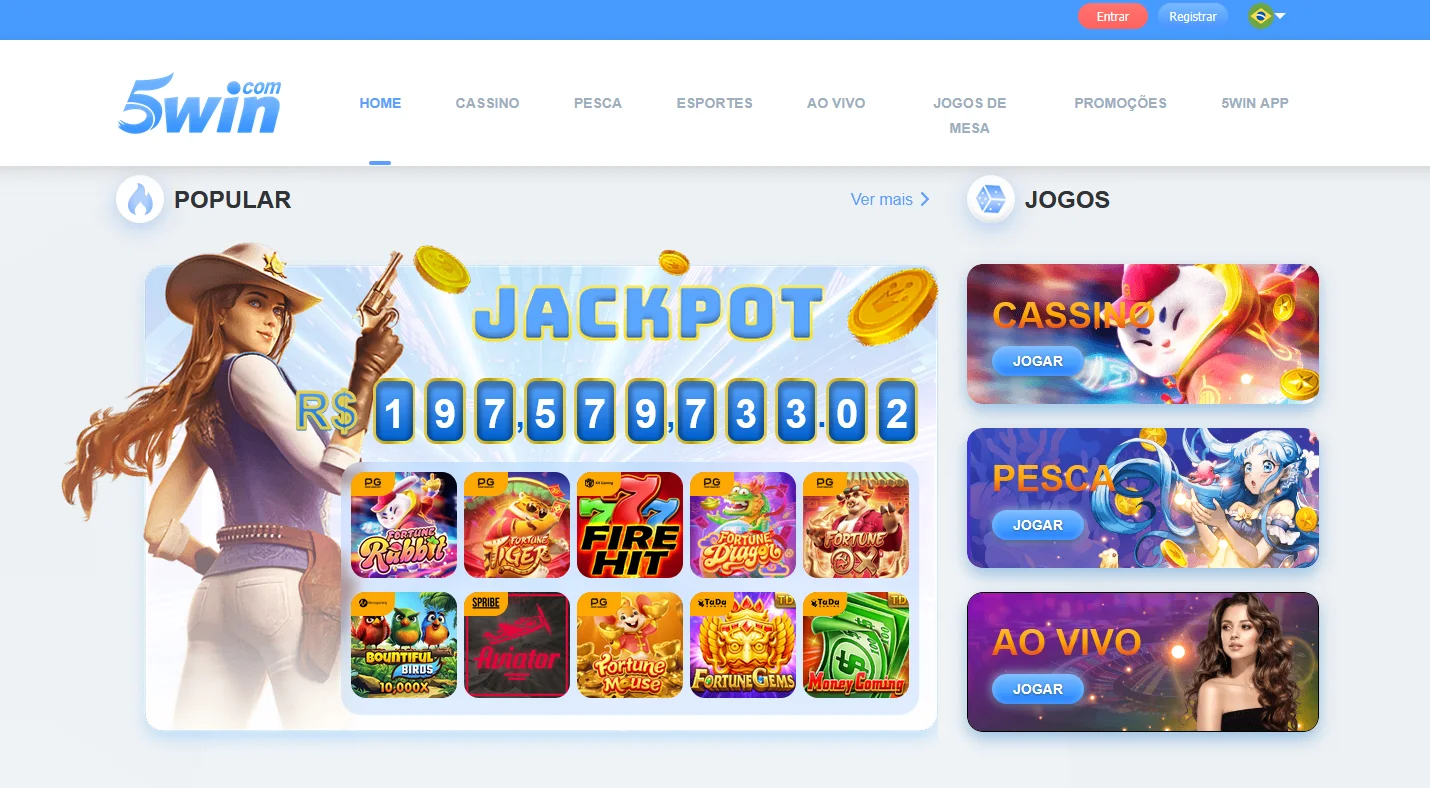Play the Fortune Ox game tile

pyautogui.click(x=856, y=525)
